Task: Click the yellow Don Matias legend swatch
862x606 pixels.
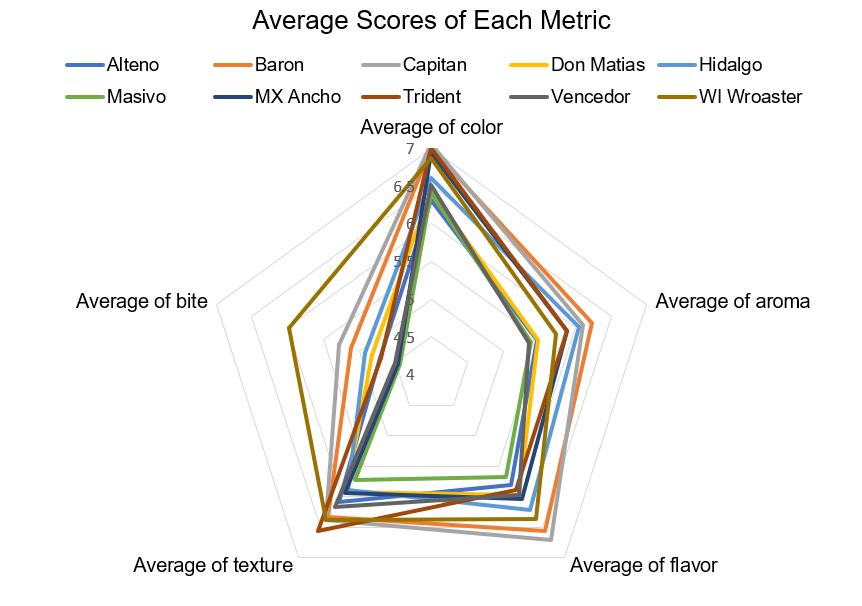Action: 528,66
